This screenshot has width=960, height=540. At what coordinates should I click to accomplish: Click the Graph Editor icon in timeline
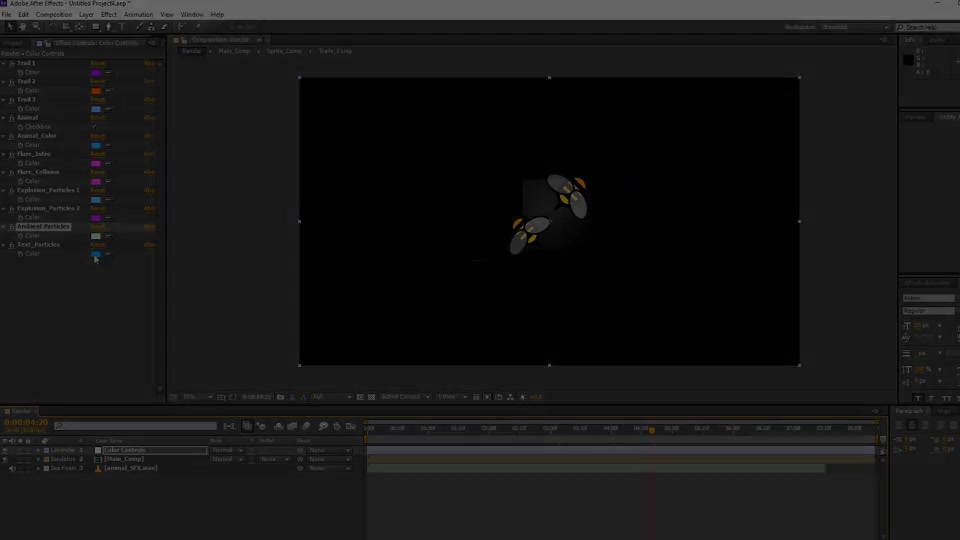(x=351, y=426)
